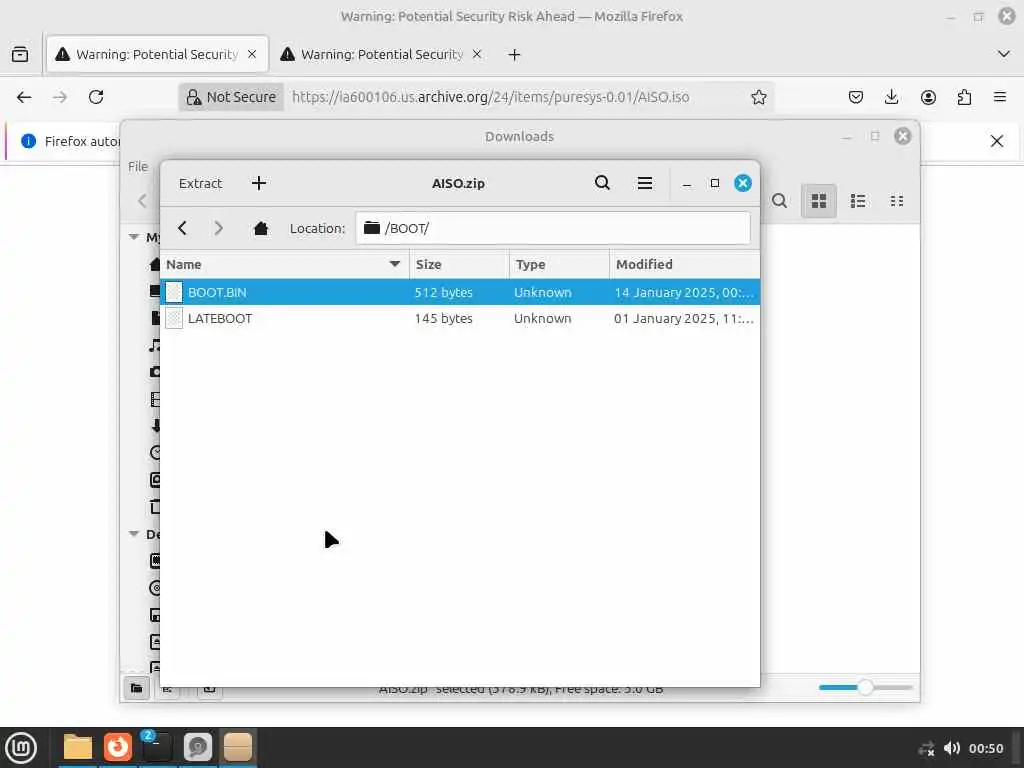Click the Extract button in AISO.zip window
Image resolution: width=1024 pixels, height=768 pixels.
click(200, 184)
